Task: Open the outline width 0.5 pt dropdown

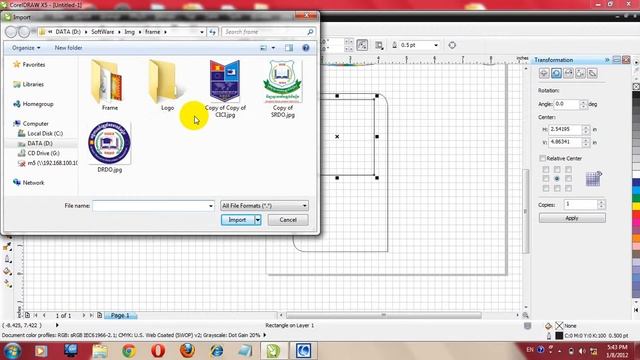Action: (436, 45)
